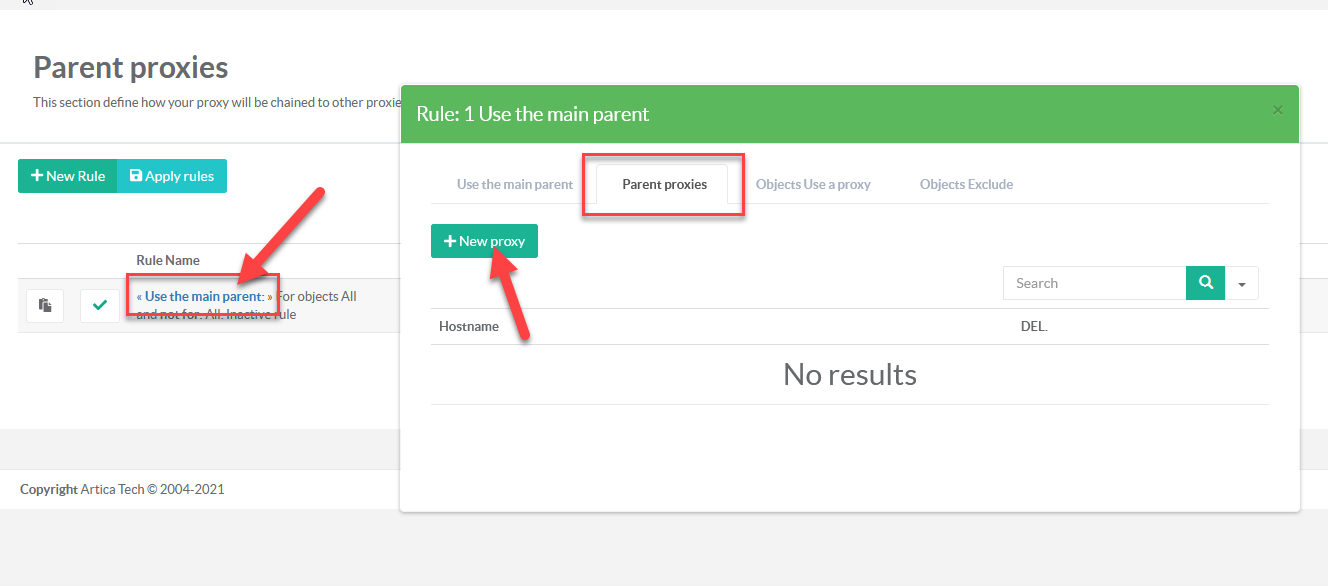
Task: Sort by the Hostname column header
Action: pyautogui.click(x=469, y=326)
